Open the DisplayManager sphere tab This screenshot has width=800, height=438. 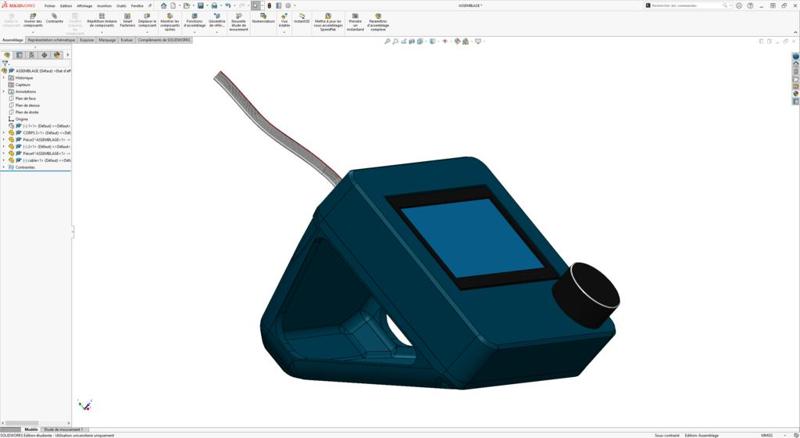[x=57, y=55]
